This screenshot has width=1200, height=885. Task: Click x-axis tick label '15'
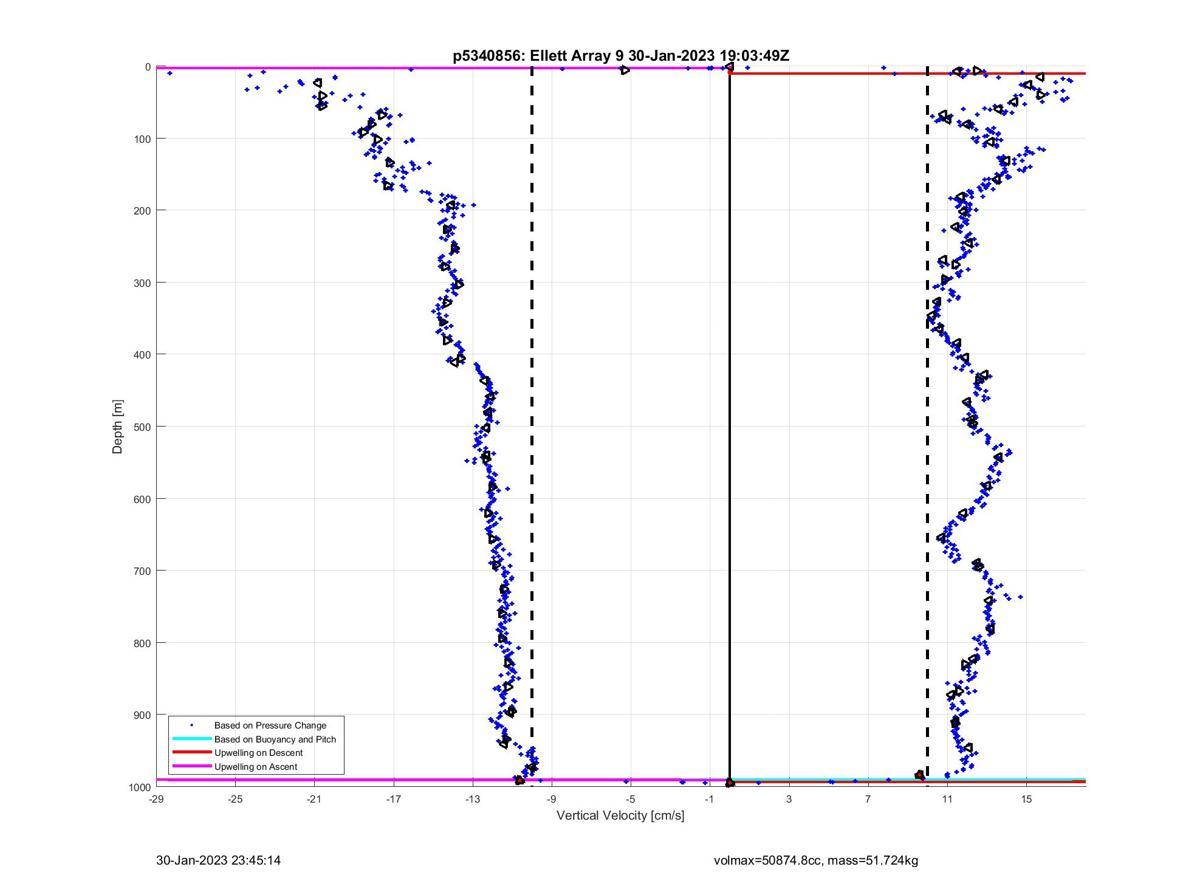(1026, 798)
